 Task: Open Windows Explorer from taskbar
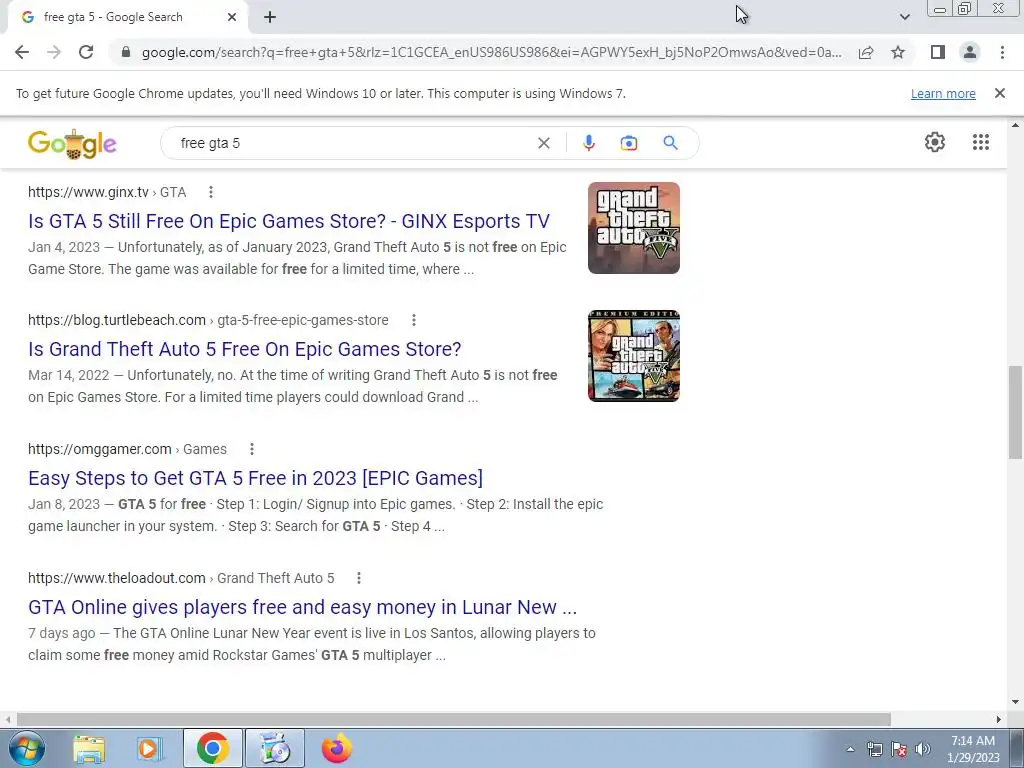pos(89,748)
